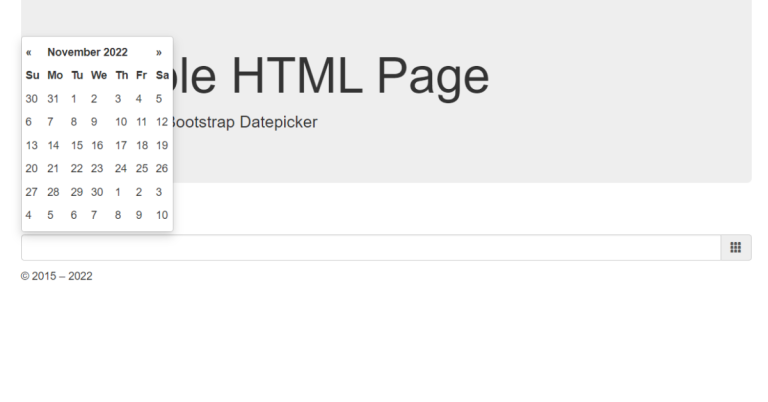
Task: Choose date 17 on the calendar
Action: [x=120, y=145]
